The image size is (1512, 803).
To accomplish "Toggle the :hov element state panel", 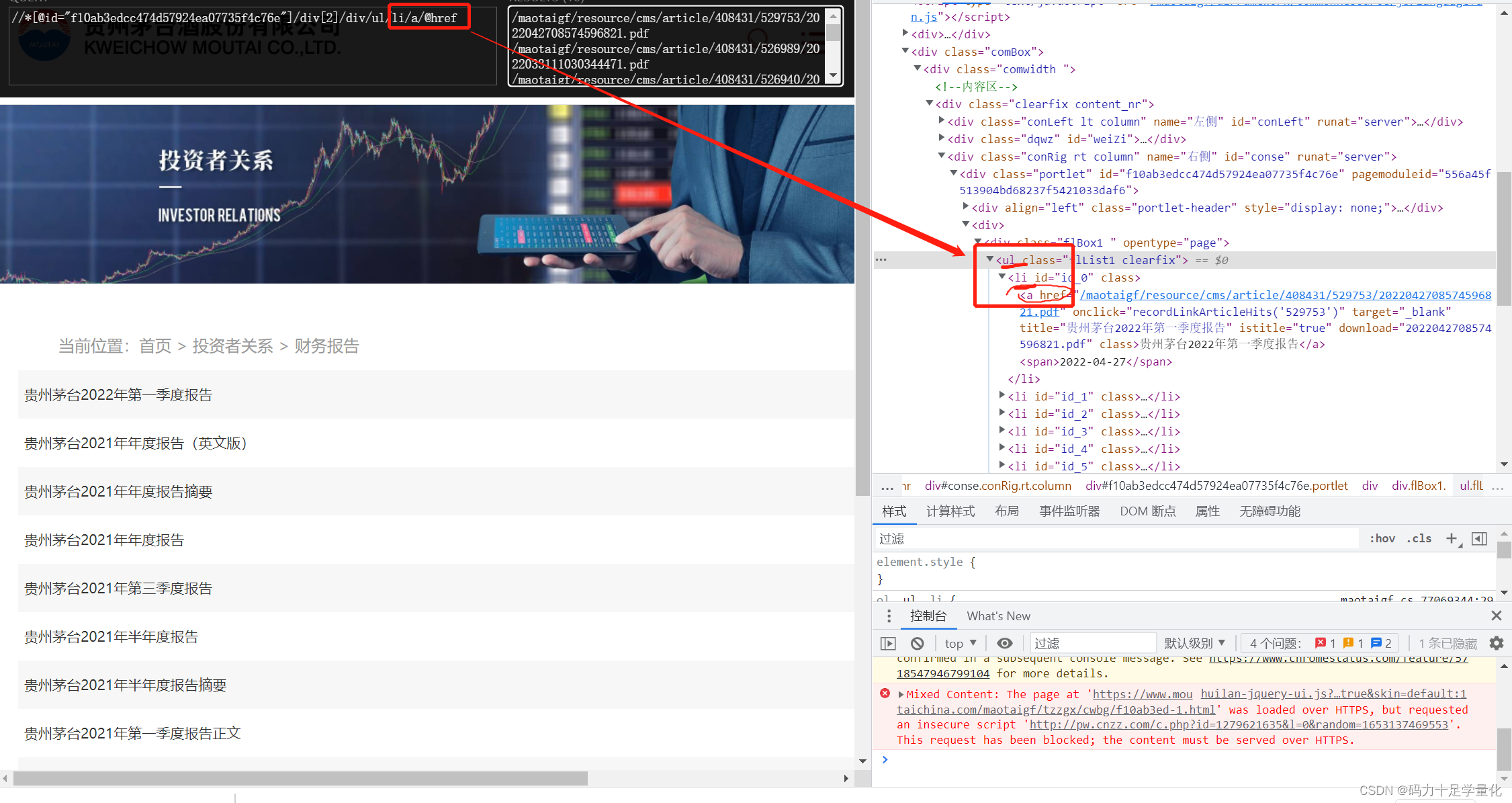I will 1382,538.
